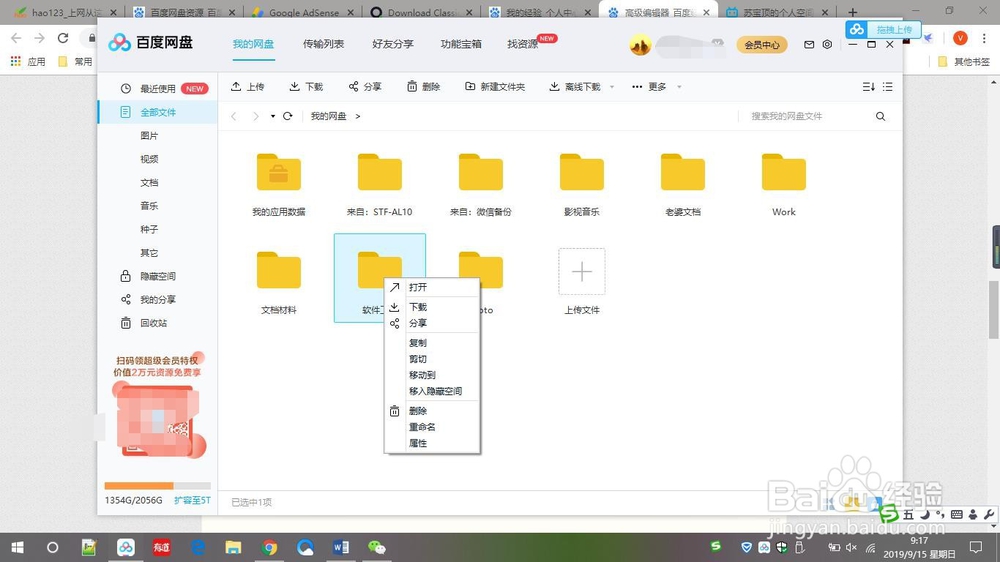Choose 复制 in the context menu
1000x562 pixels.
tap(432, 343)
